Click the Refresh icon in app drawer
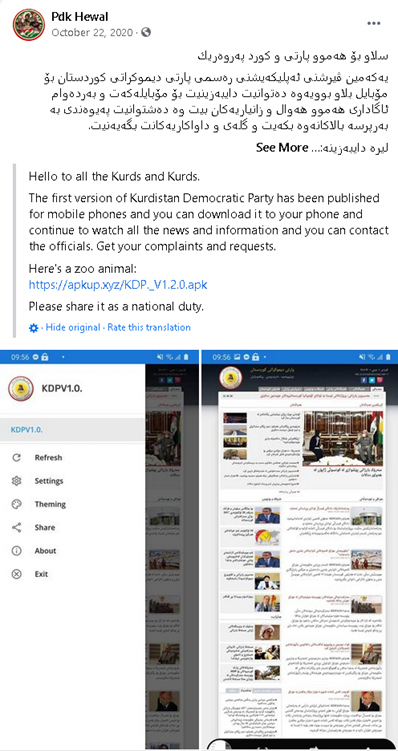 pos(17,457)
